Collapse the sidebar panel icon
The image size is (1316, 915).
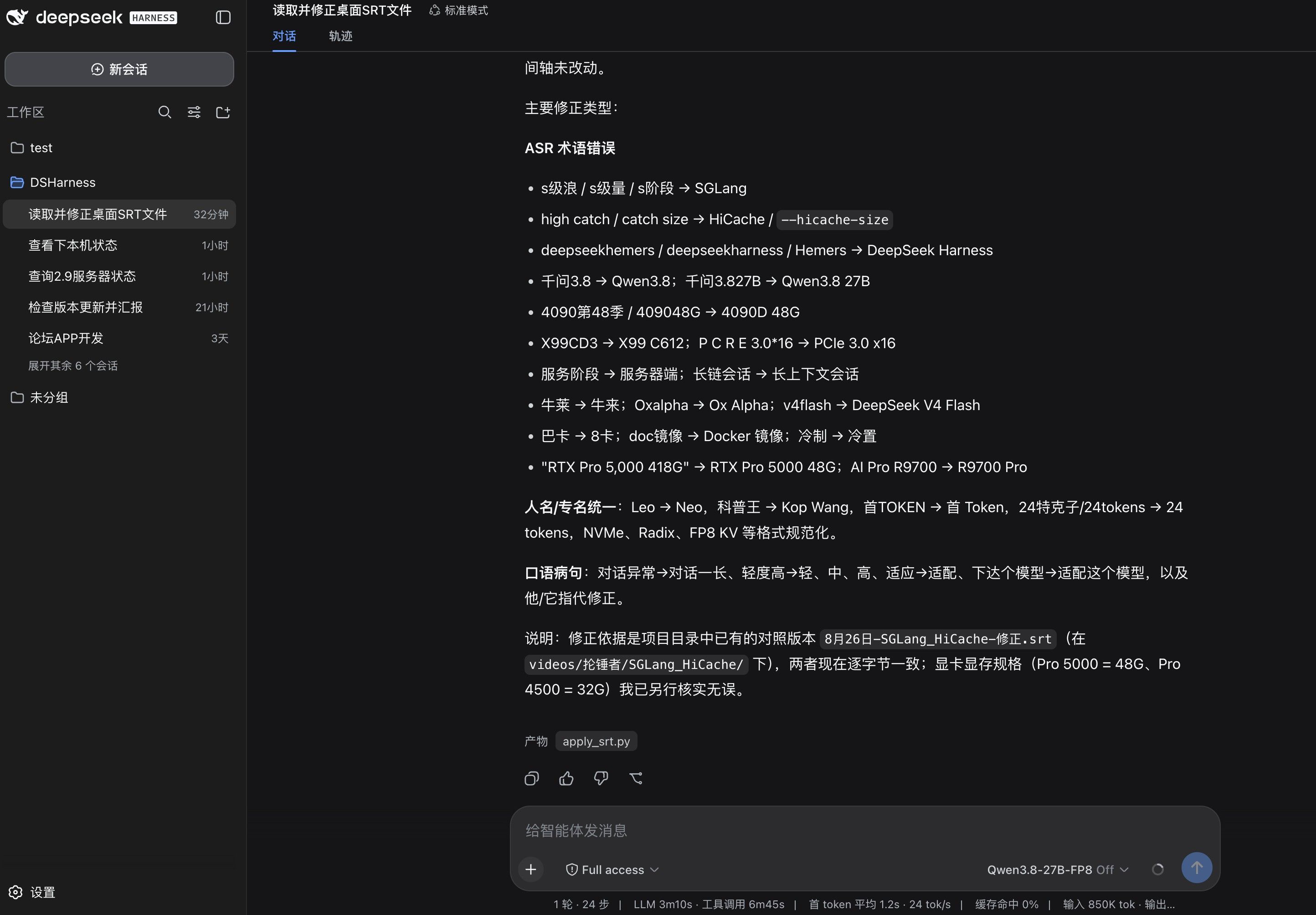tap(223, 18)
